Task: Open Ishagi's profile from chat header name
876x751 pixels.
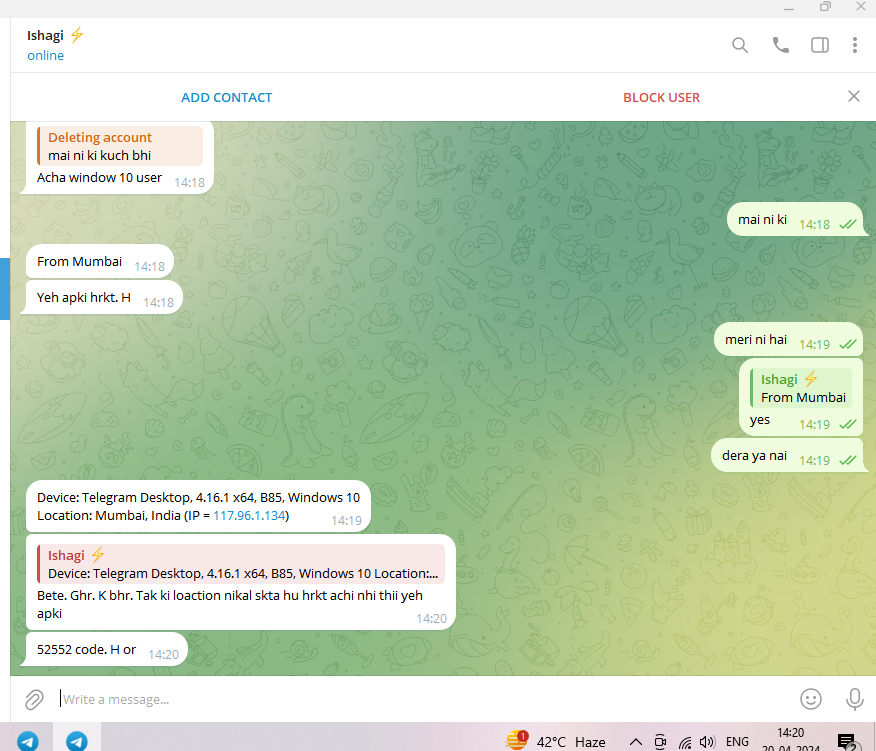Action: point(45,35)
